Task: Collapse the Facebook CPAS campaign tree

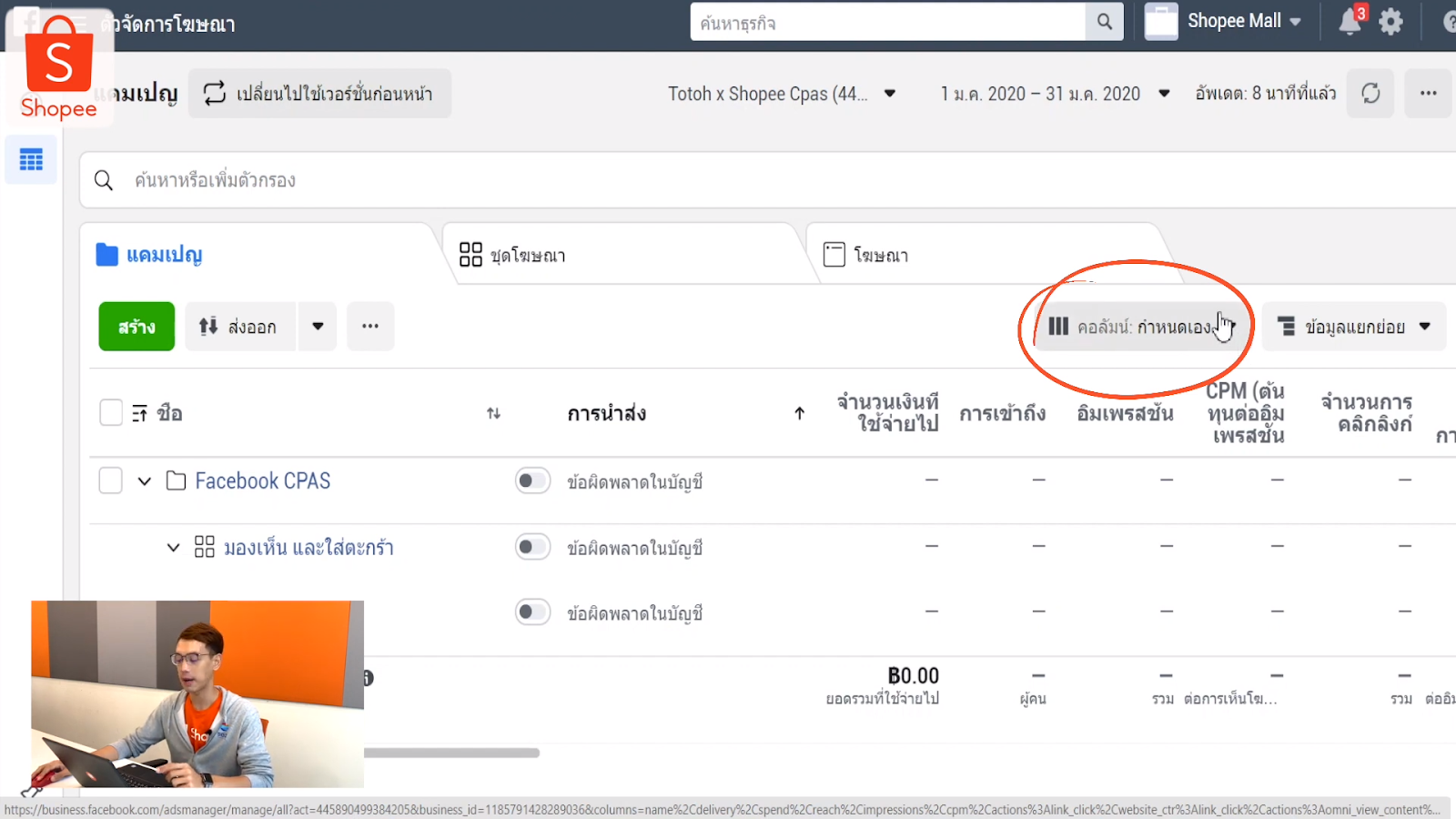Action: tap(145, 480)
